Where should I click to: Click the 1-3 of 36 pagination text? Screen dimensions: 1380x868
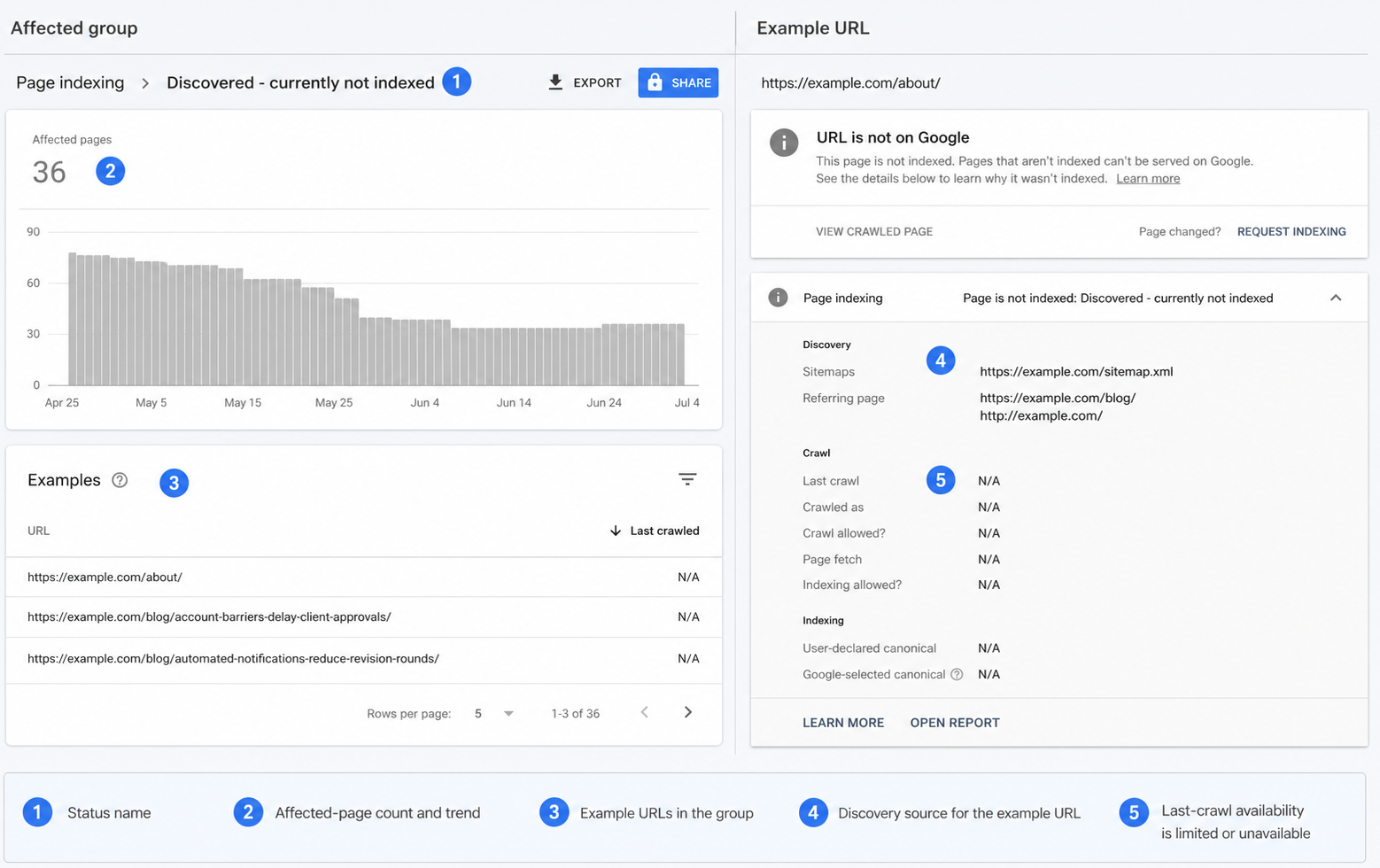pos(575,713)
